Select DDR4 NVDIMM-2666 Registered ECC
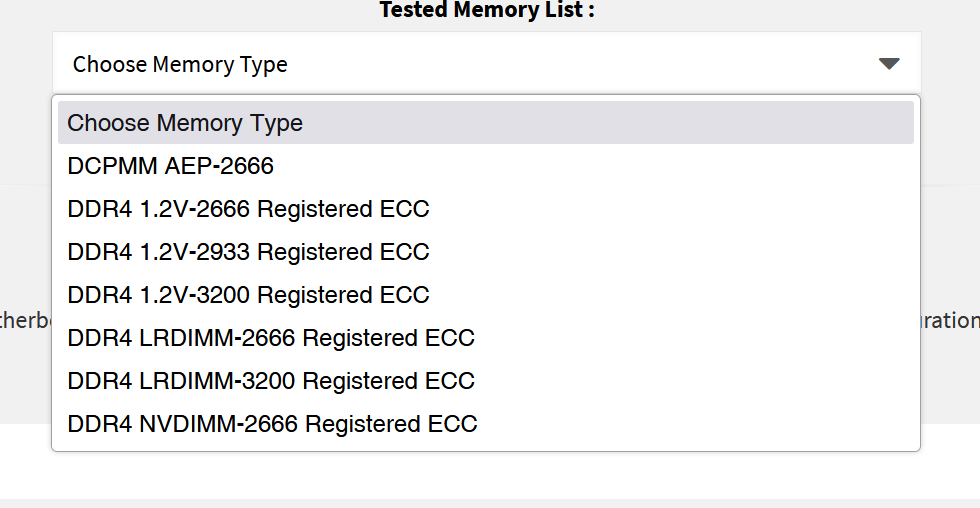The width and height of the screenshot is (980, 508). (x=273, y=424)
